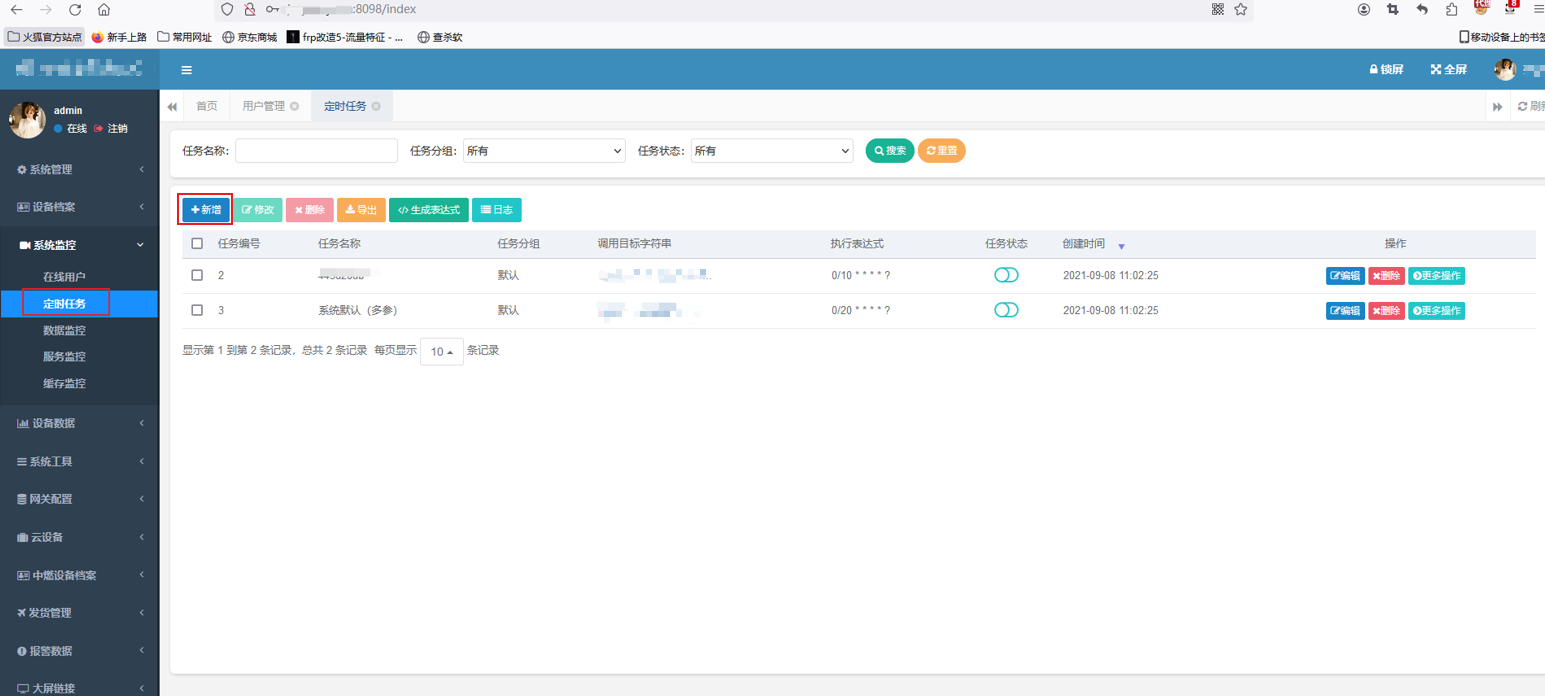Open 常用网址 bookmark folder
The width and height of the screenshot is (1545, 696).
[x=185, y=37]
